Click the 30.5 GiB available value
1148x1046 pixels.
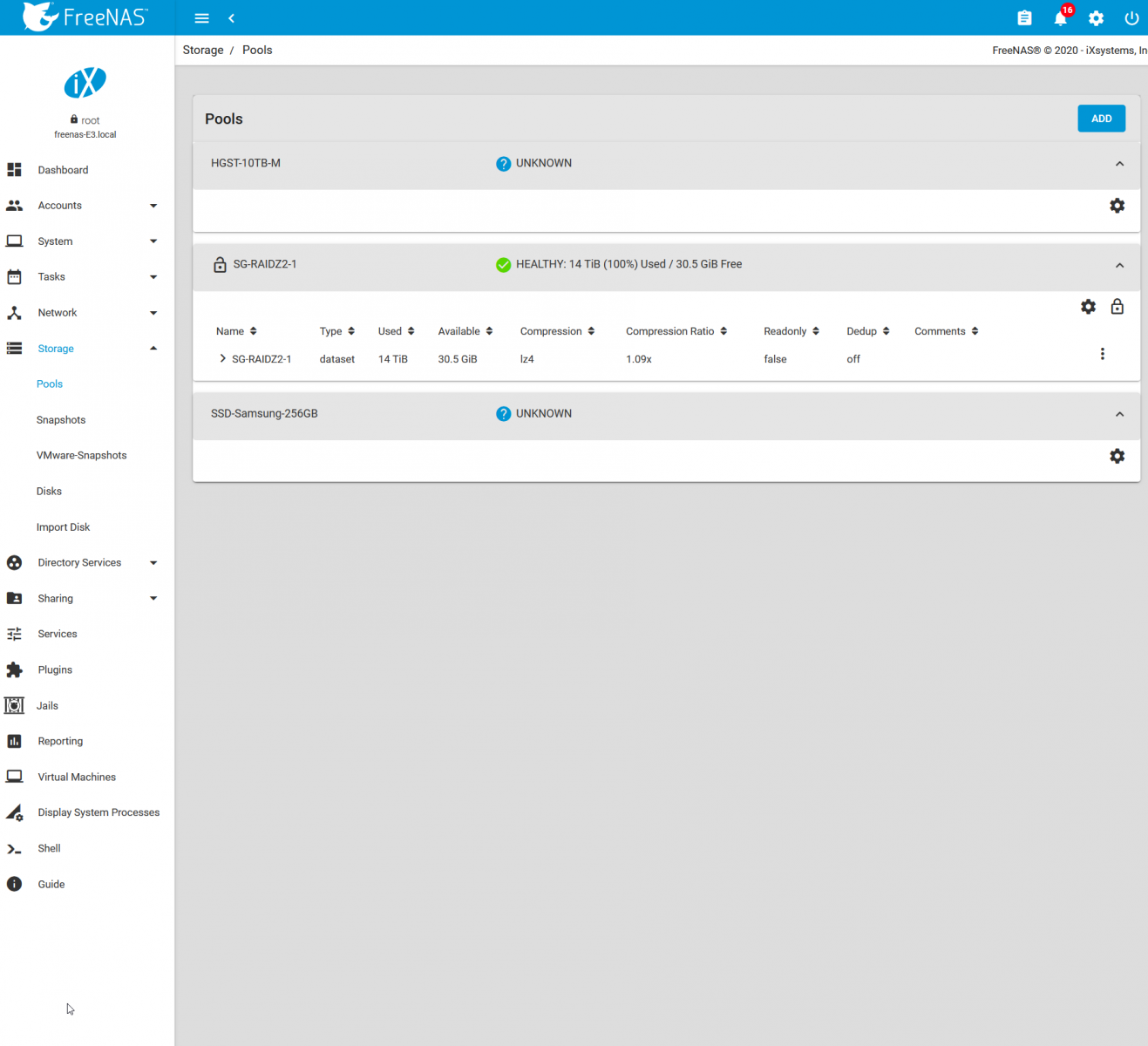click(x=458, y=359)
